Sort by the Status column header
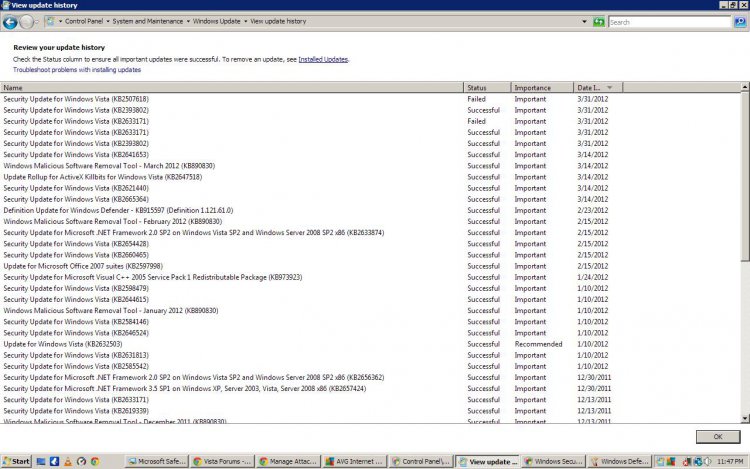This screenshot has width=750, height=469. coord(487,87)
